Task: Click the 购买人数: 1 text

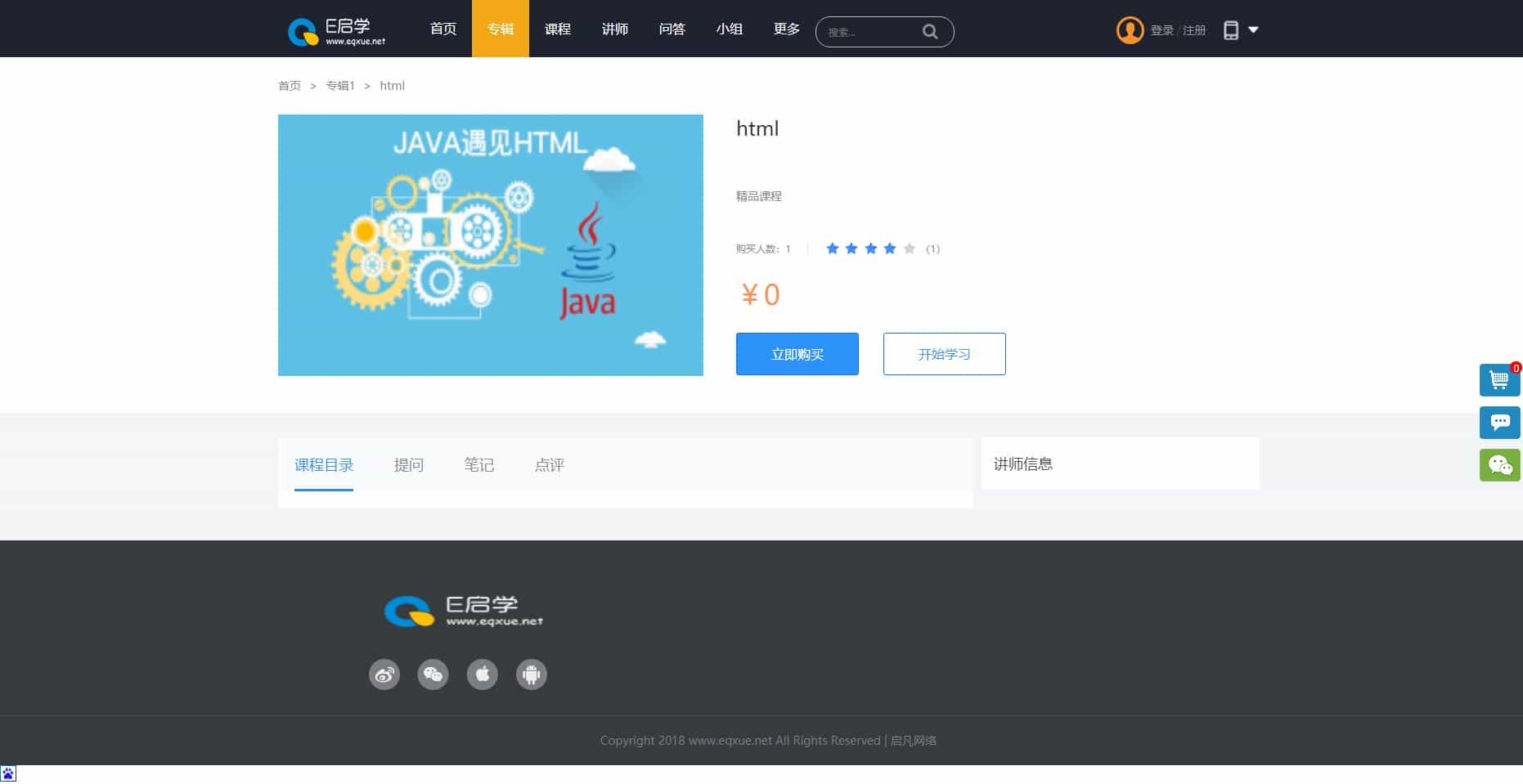Action: click(763, 249)
